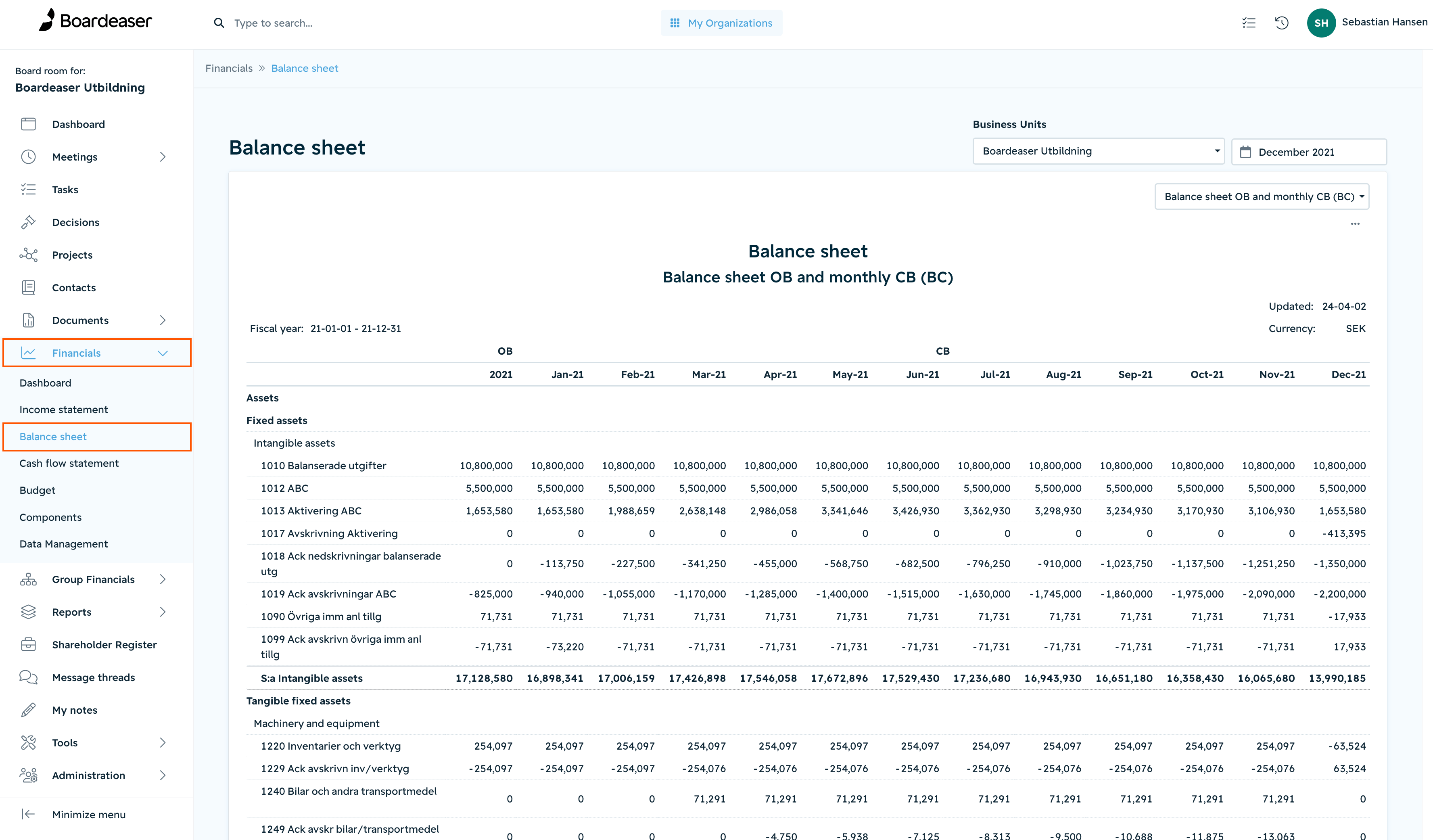This screenshot has height=840, width=1433.
Task: Switch to Income statement
Action: click(x=64, y=409)
